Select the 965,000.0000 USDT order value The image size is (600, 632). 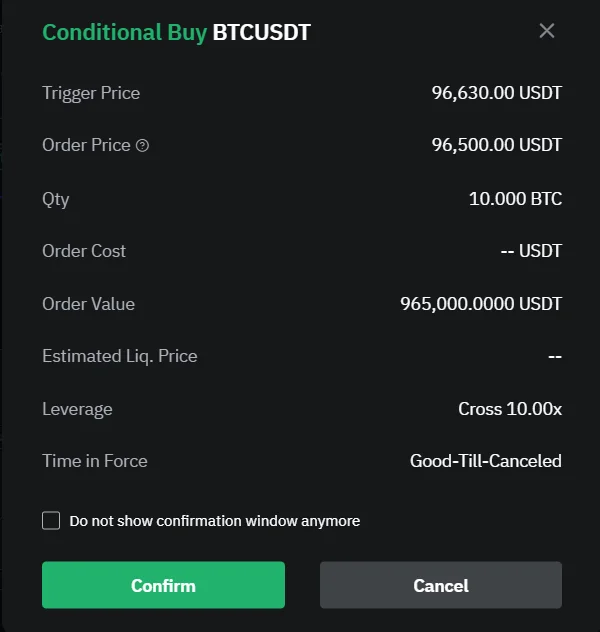(481, 303)
